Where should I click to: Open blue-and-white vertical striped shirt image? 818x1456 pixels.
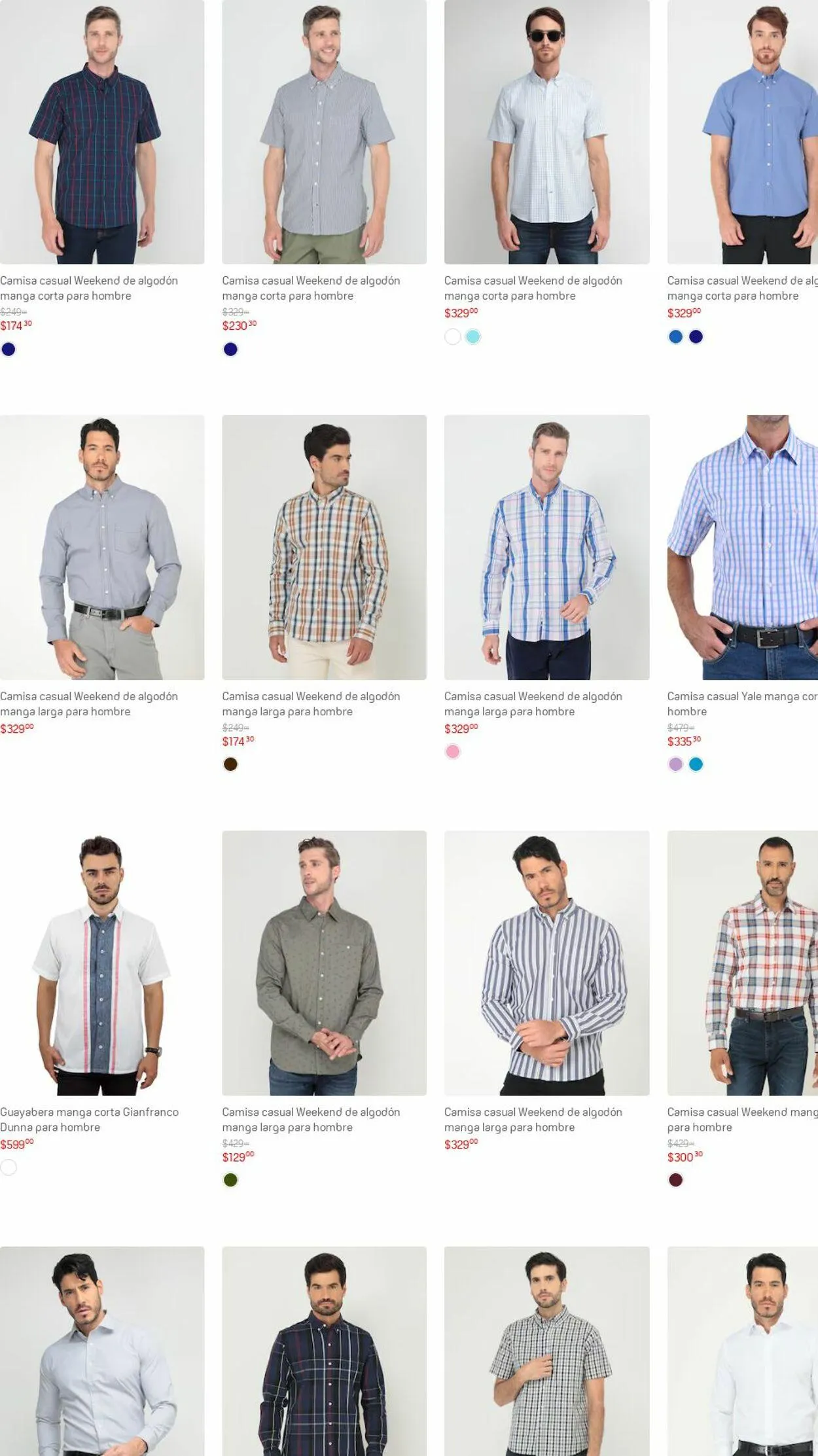pyautogui.click(x=546, y=963)
